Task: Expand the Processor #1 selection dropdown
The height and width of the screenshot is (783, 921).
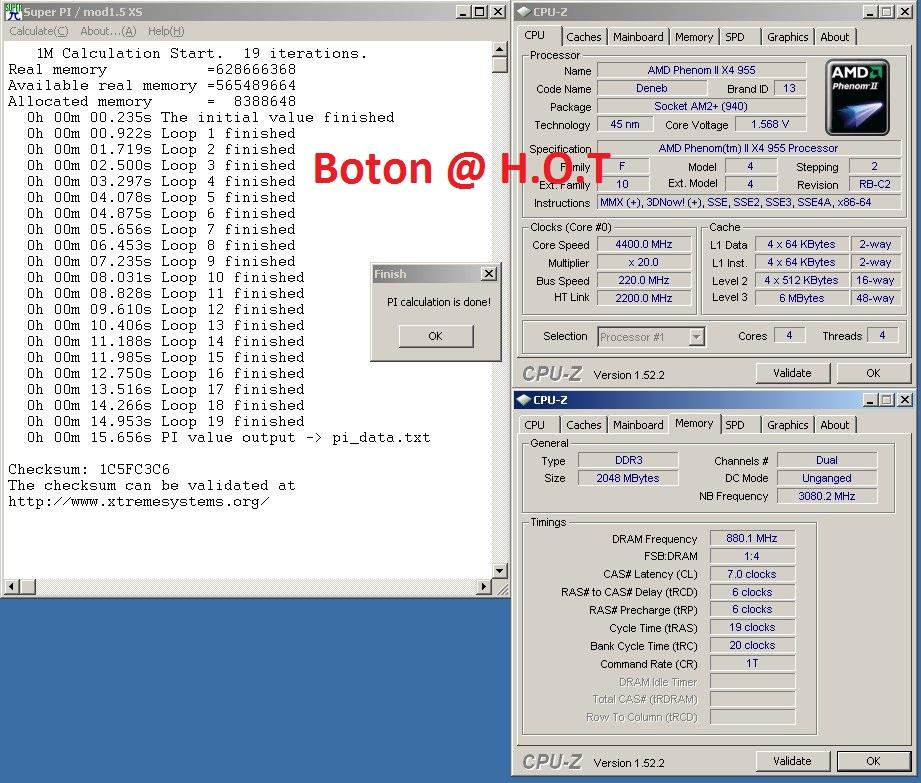Action: click(x=696, y=337)
